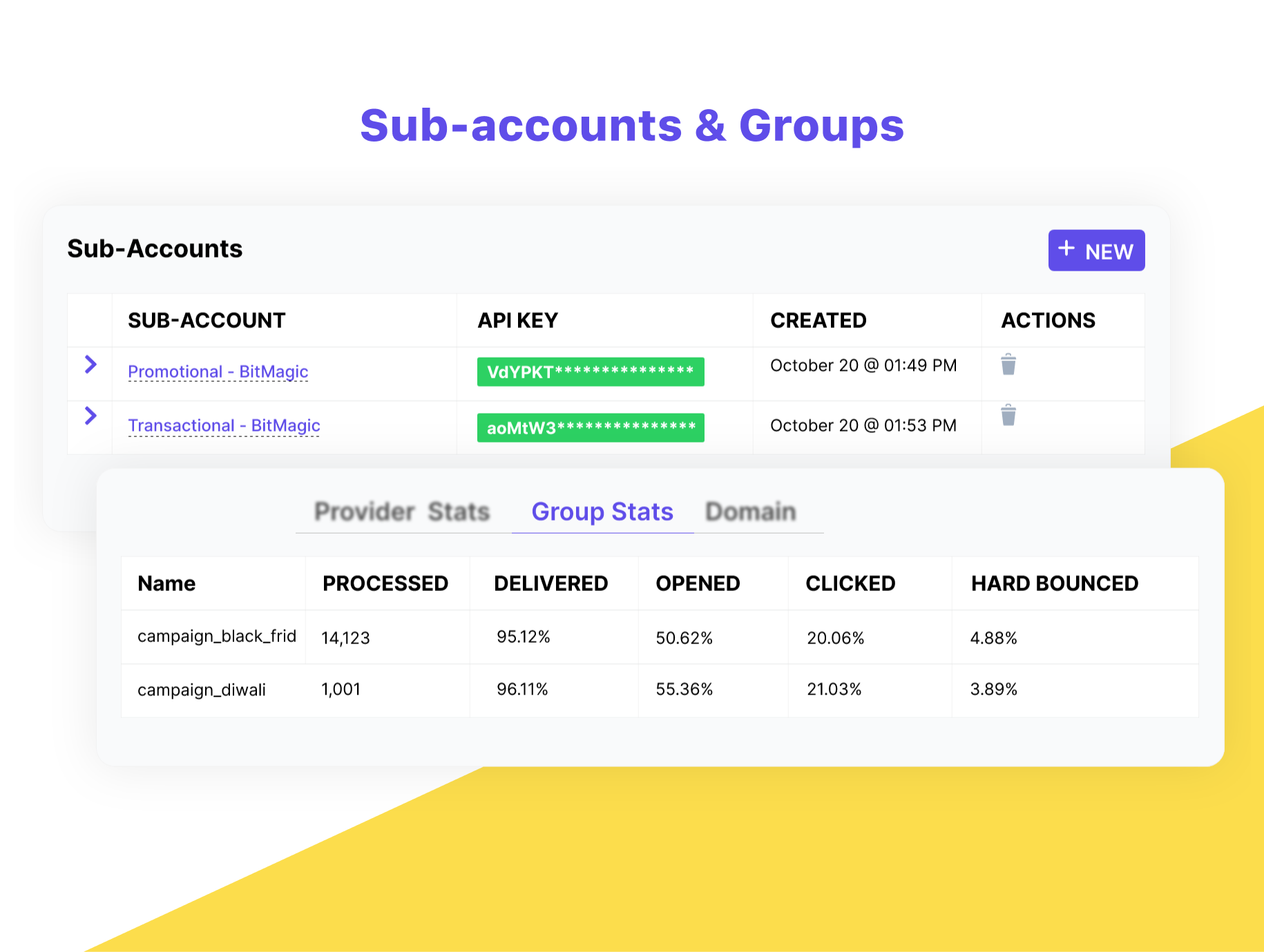Click the trash icon in the Actions column header row
This screenshot has height=952, width=1264.
(1008, 365)
